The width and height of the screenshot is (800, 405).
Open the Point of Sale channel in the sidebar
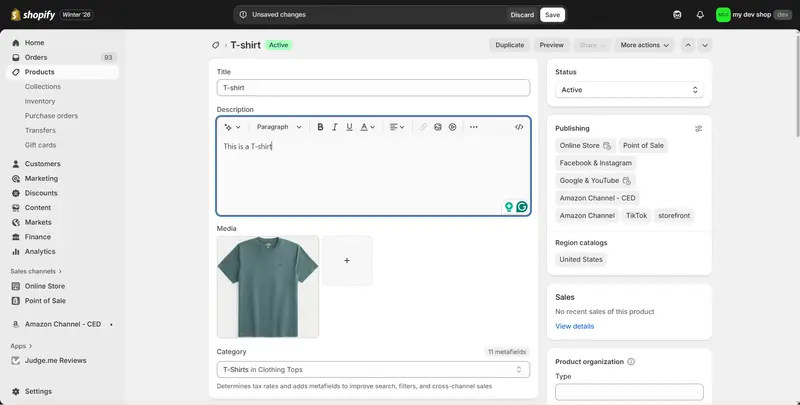pos(45,301)
